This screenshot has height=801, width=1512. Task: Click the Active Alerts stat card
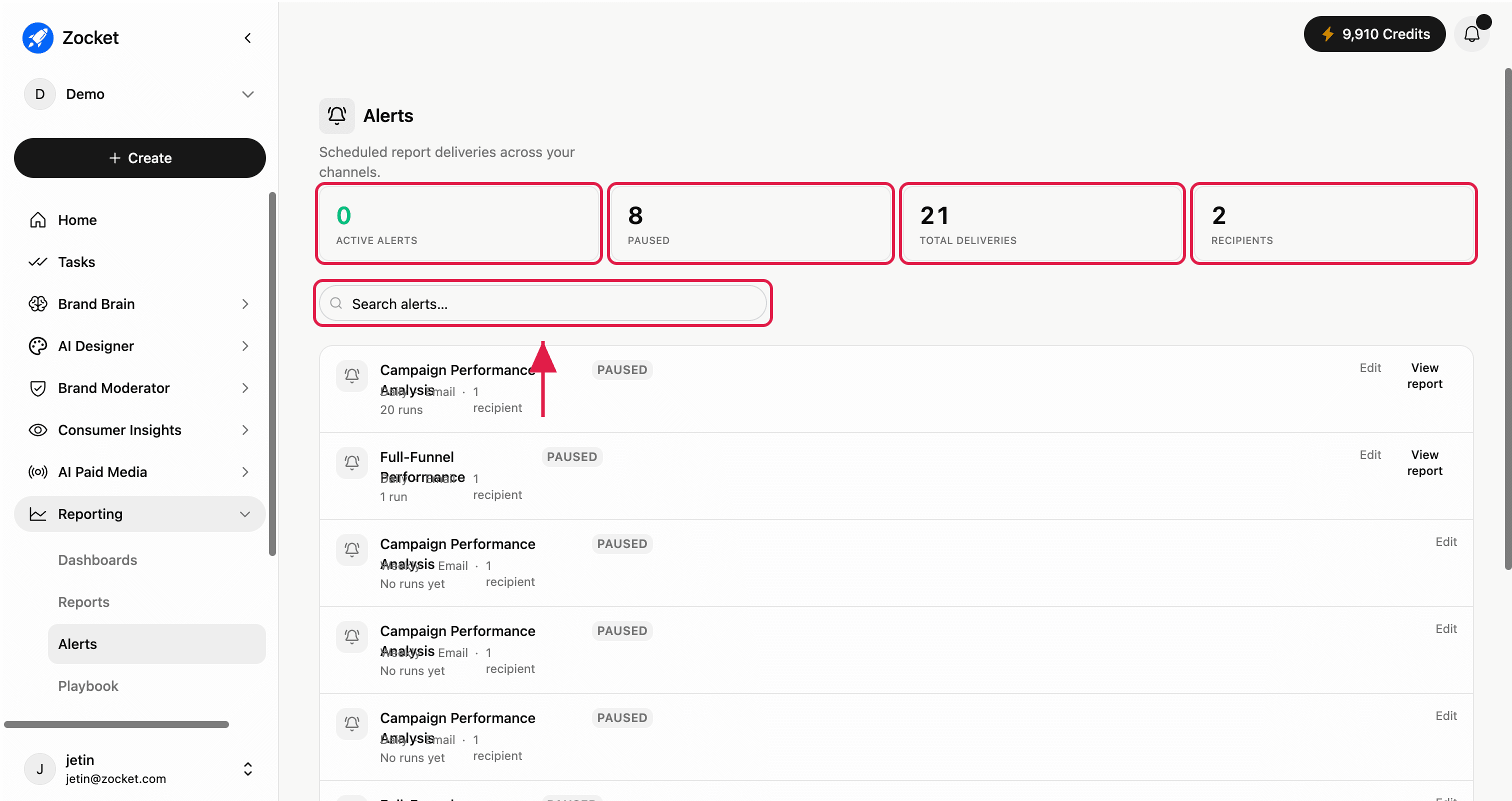[459, 223]
